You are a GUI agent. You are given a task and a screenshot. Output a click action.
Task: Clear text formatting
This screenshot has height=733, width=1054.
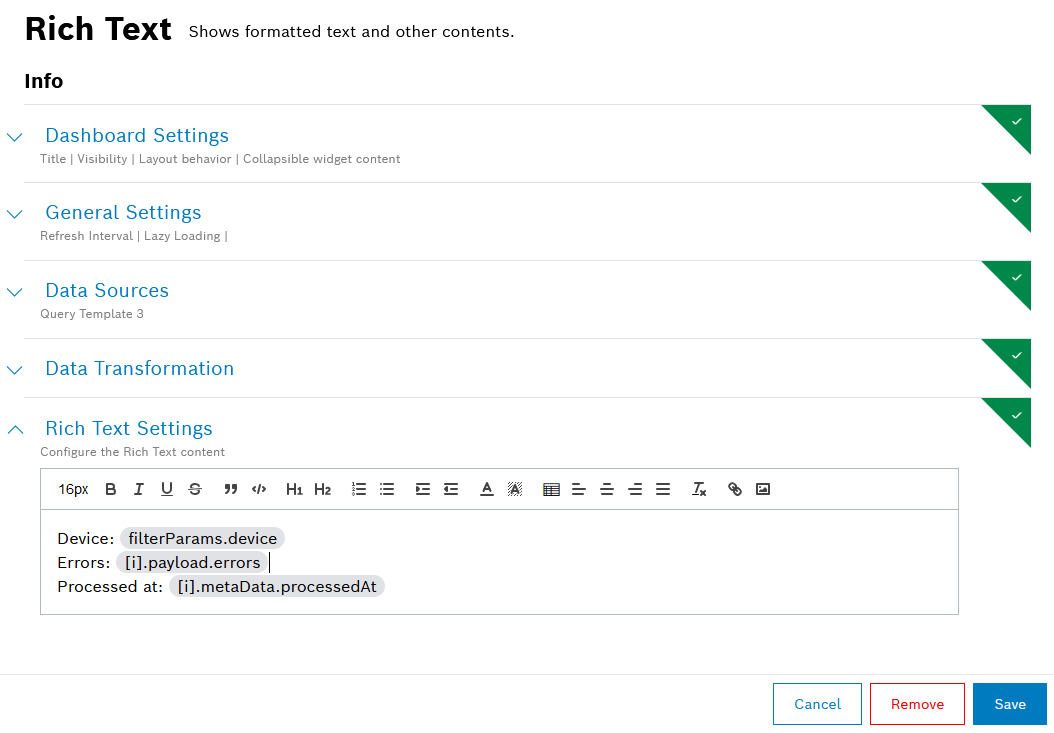coord(699,489)
